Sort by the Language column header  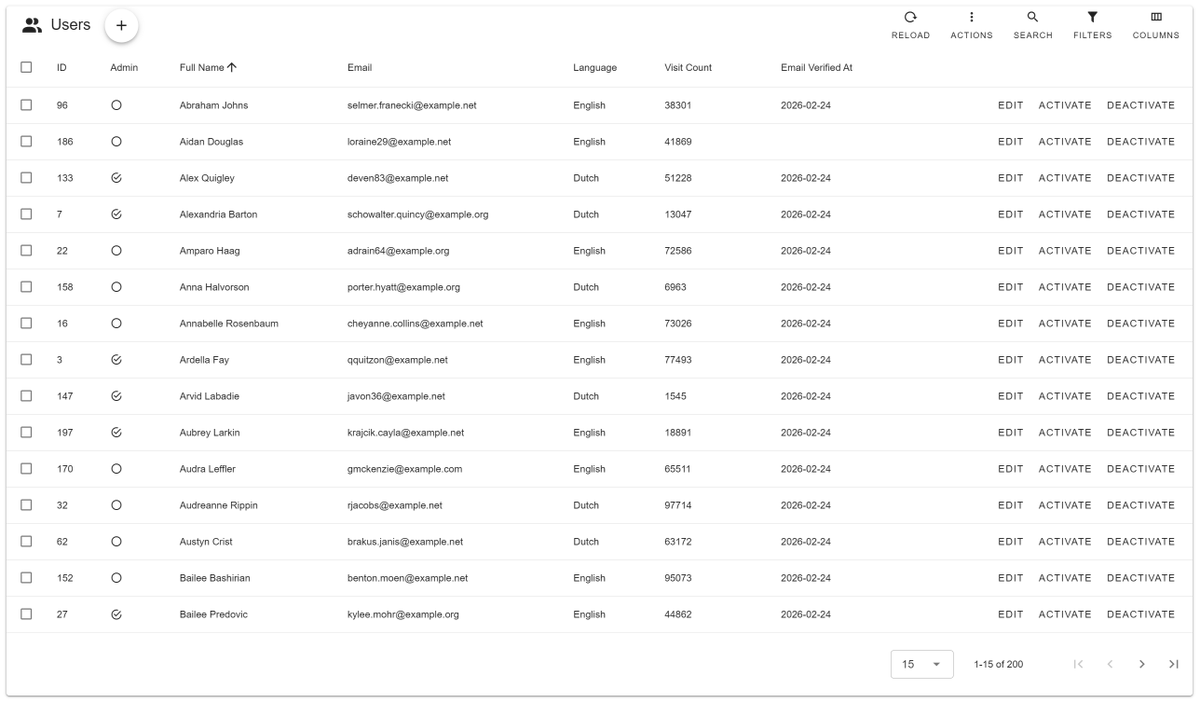click(595, 68)
